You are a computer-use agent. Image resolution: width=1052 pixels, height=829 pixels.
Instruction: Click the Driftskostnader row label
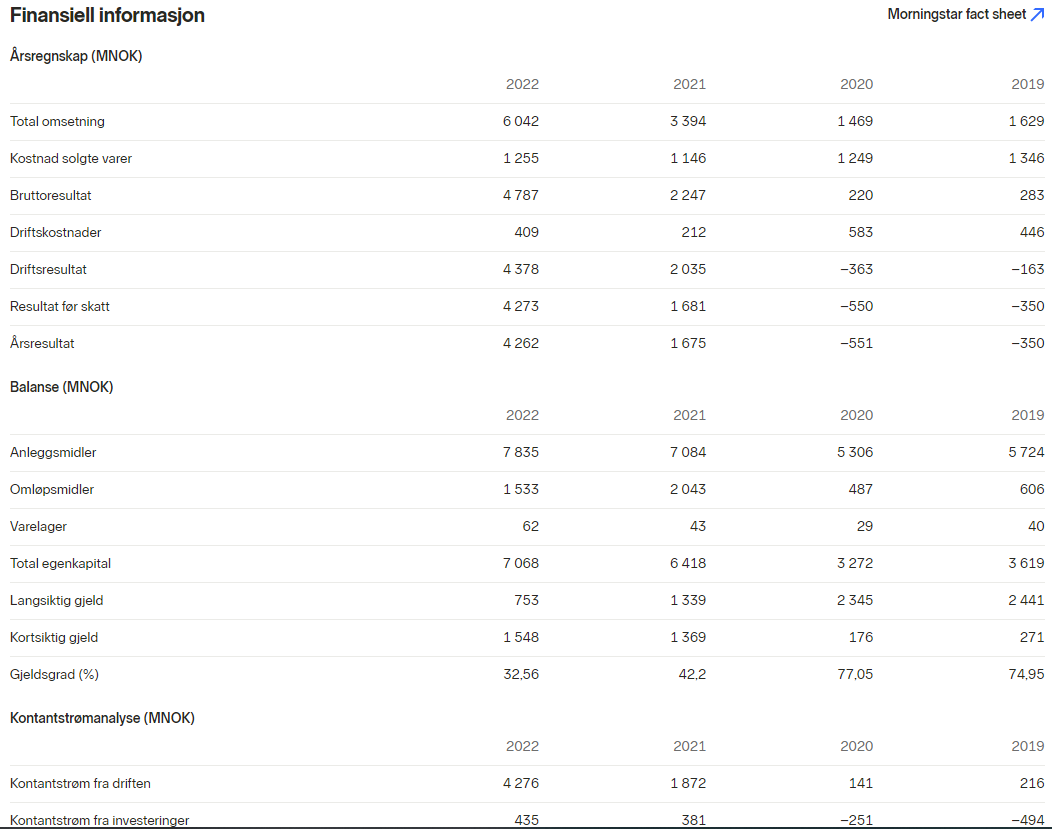(56, 233)
